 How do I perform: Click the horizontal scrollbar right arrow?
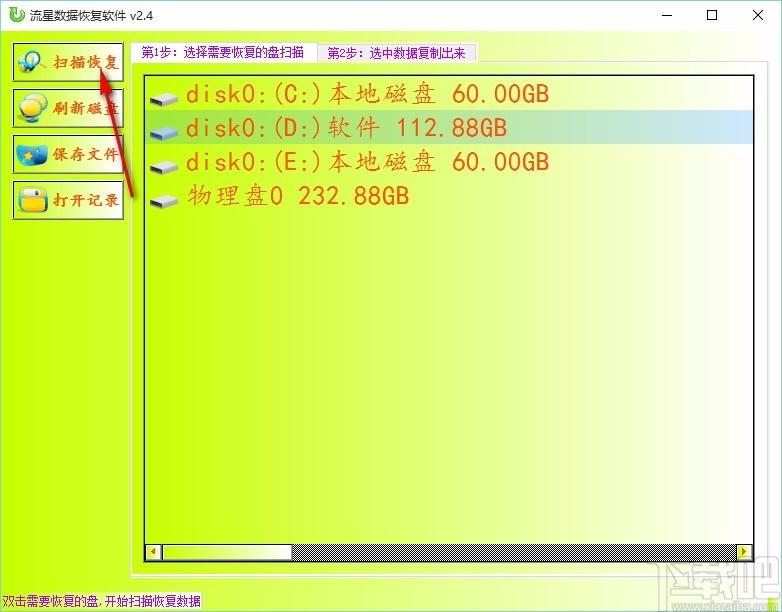click(744, 552)
